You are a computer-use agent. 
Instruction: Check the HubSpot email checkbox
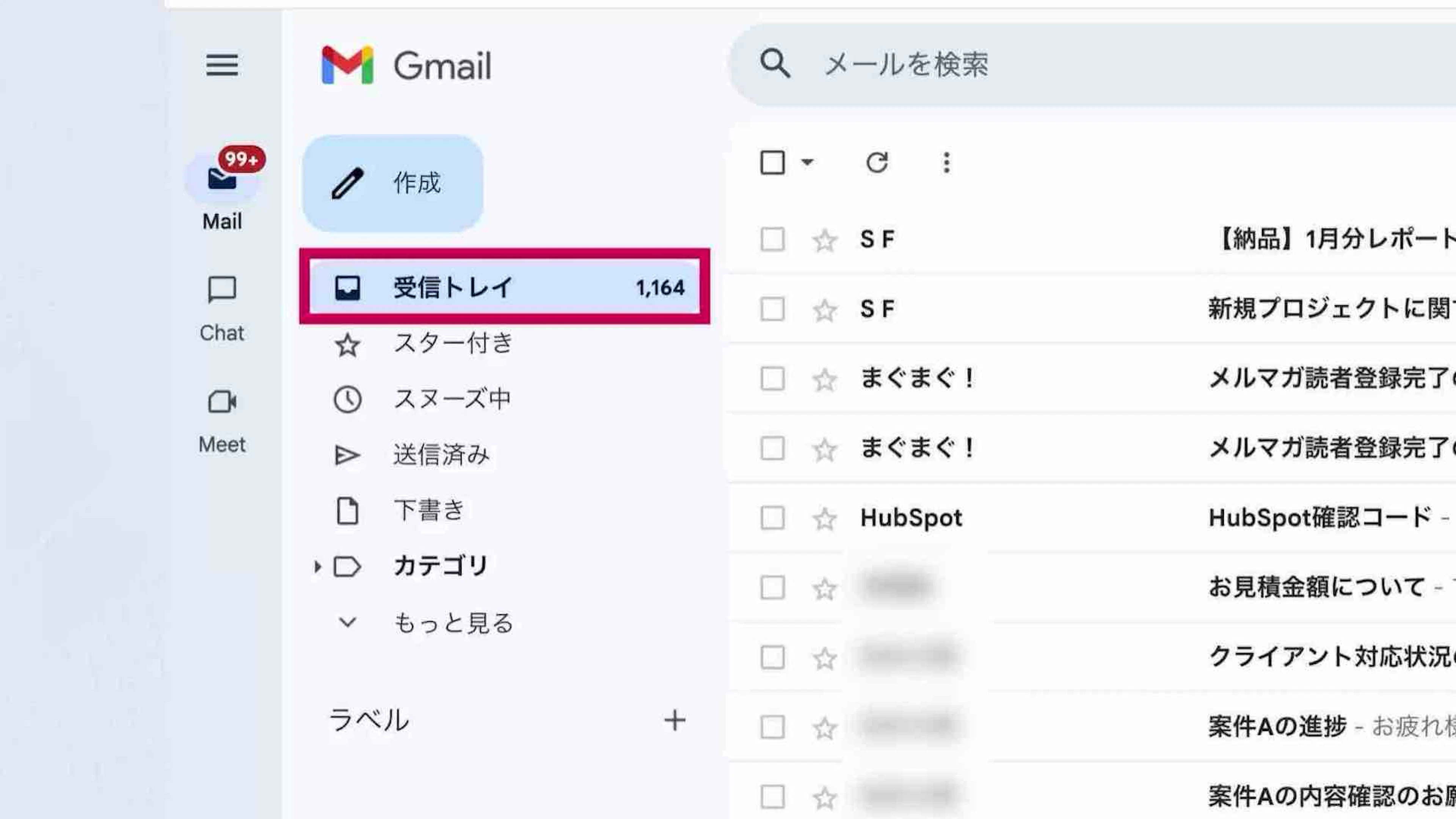[x=772, y=518]
